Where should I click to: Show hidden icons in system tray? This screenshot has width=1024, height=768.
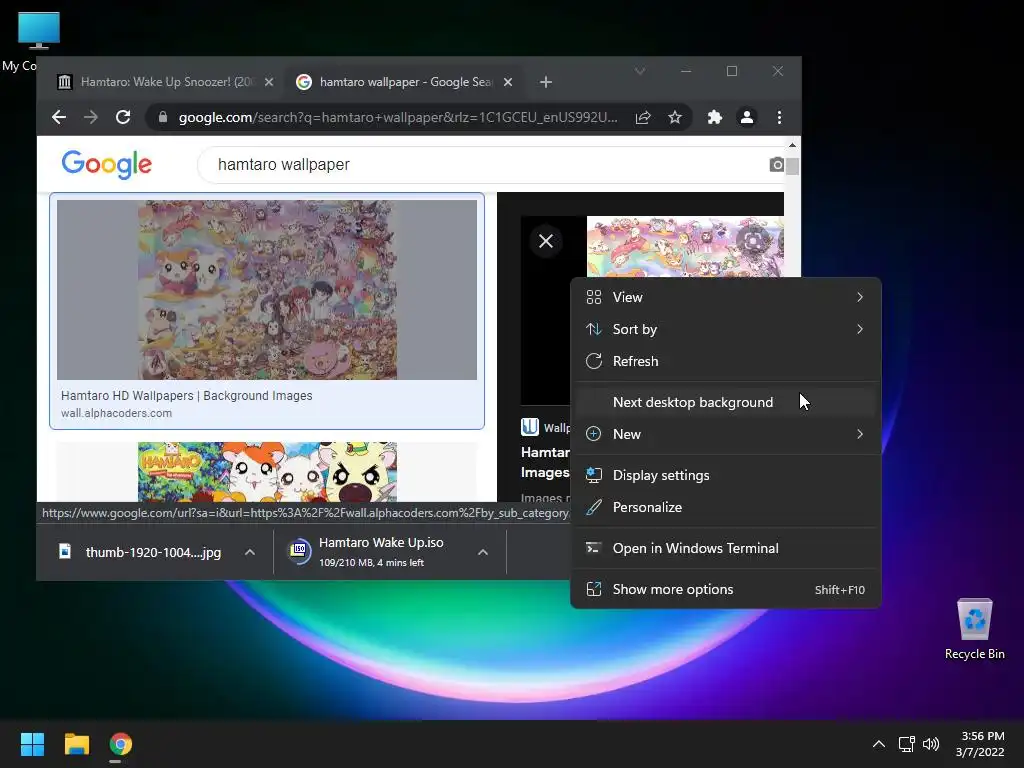(879, 744)
